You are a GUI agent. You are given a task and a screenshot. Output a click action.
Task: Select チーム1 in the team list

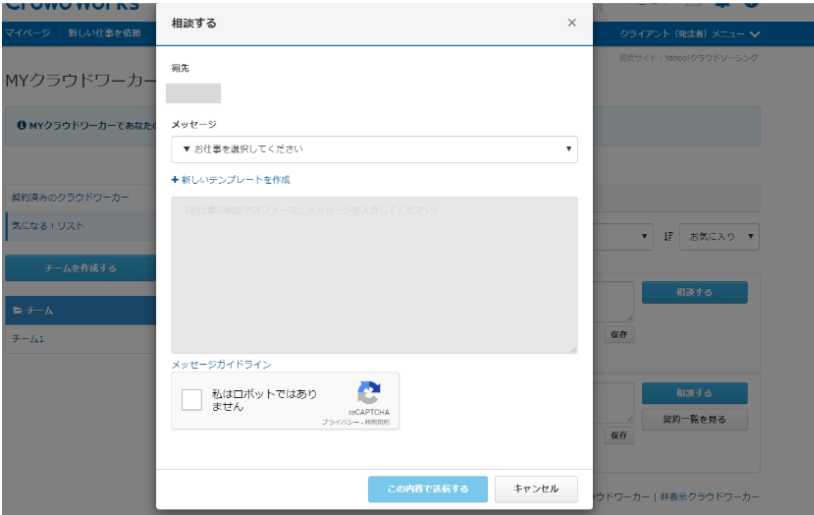coord(28,339)
